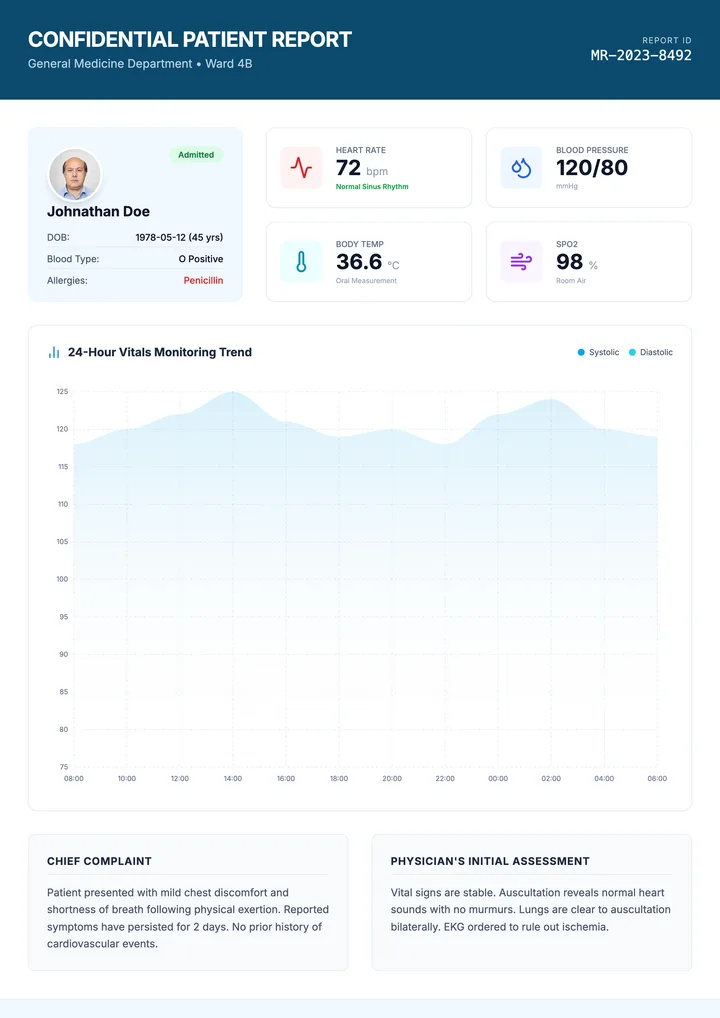Click the 72 bpm heart rate value
Screen dimensions: 720x1018
click(362, 168)
